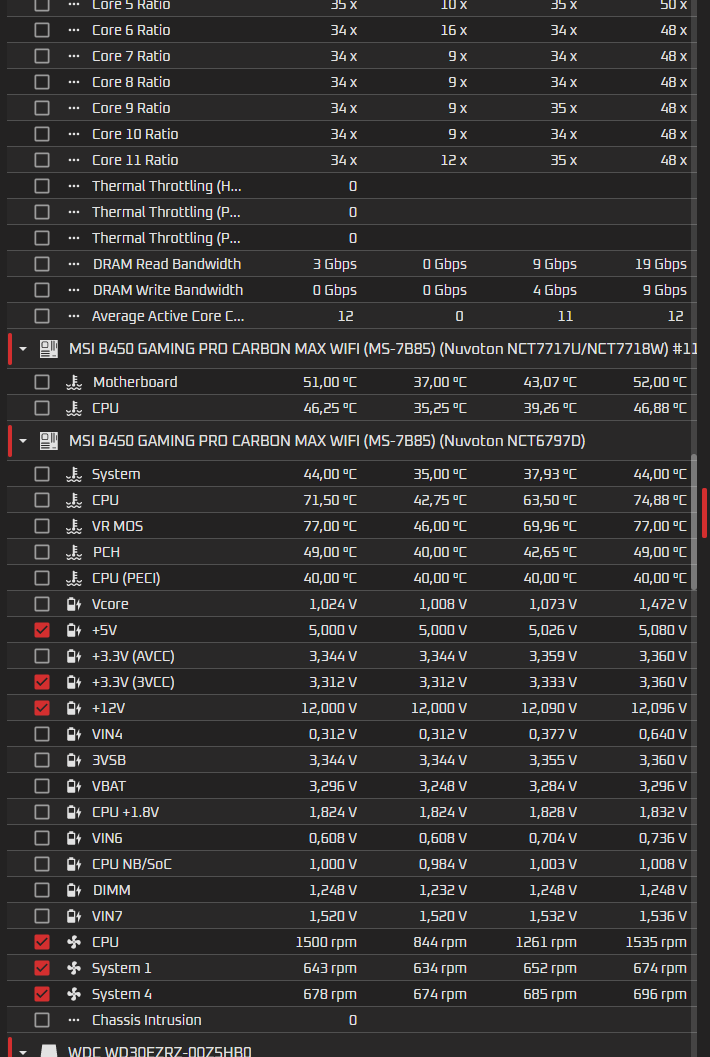Click the voltage icon beside VIN6

pyautogui.click(x=73, y=839)
